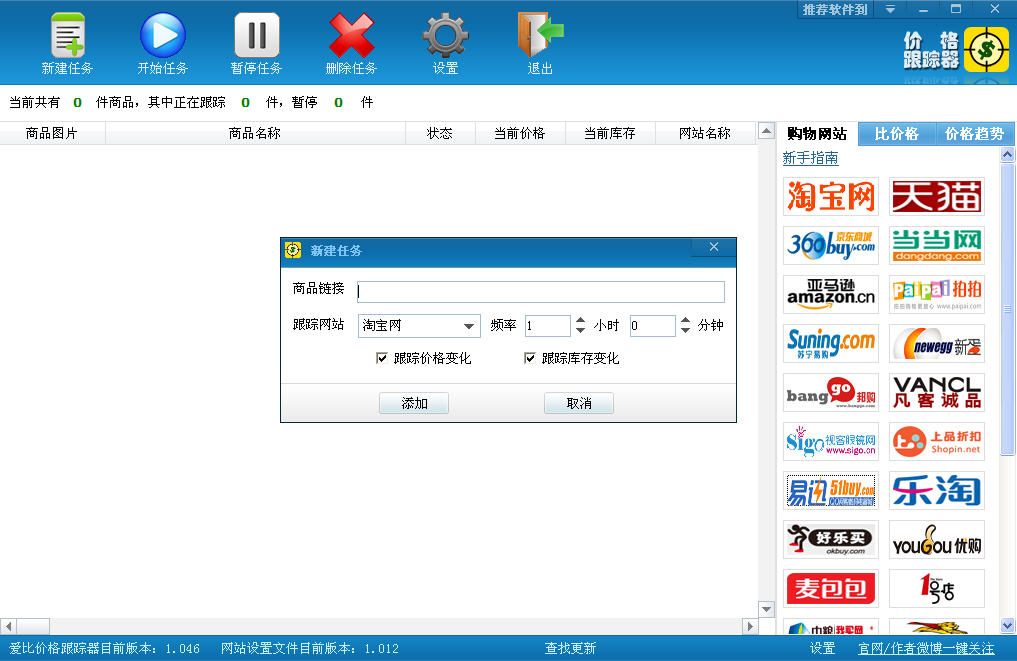Open 官网/作者微博一键关注 link

coord(926,648)
